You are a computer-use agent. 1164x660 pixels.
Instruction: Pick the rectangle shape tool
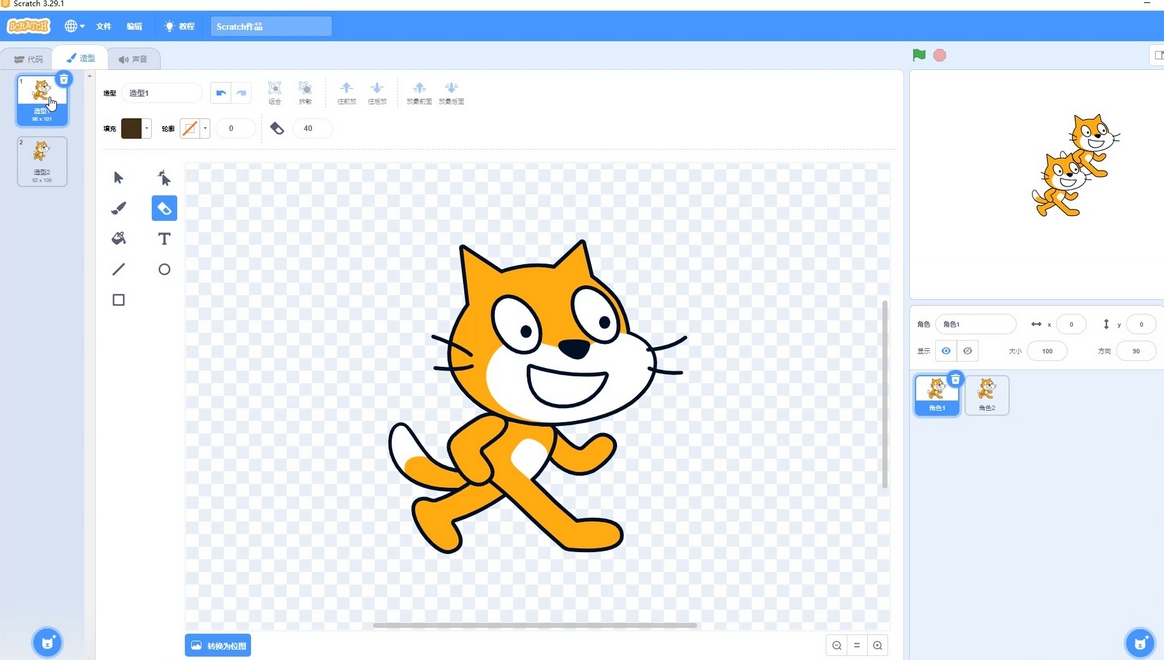coord(119,300)
